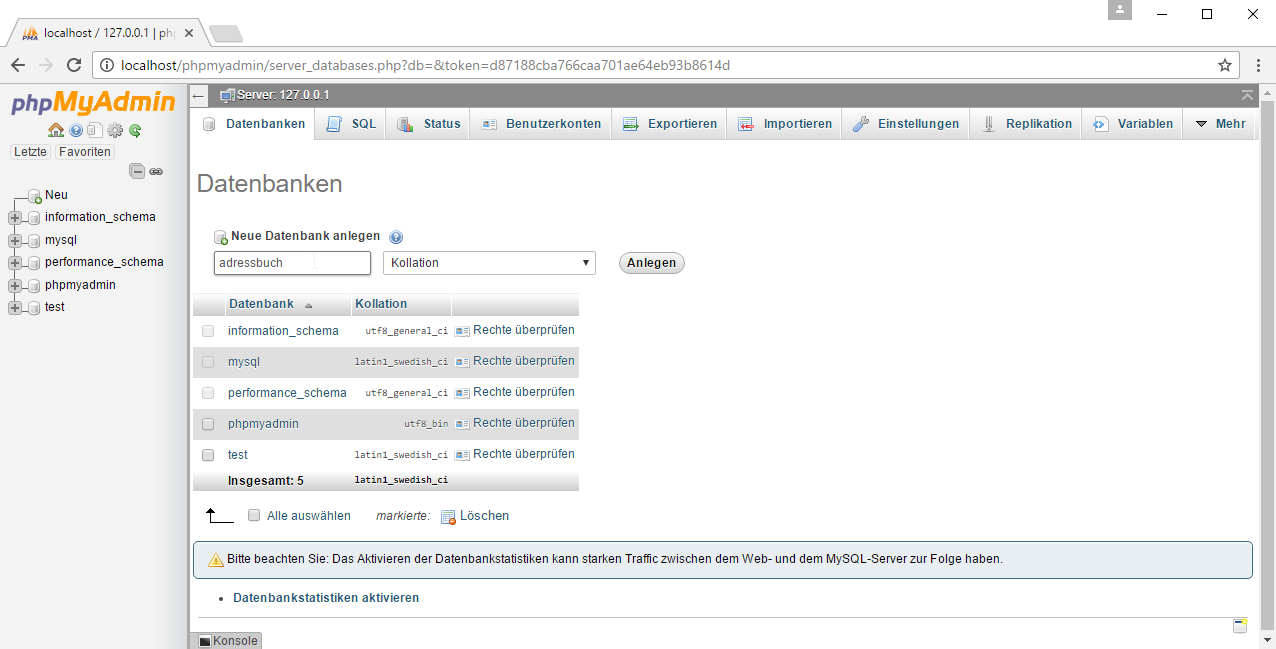
Task: Sort by the Datenbank column header
Action: 261,304
